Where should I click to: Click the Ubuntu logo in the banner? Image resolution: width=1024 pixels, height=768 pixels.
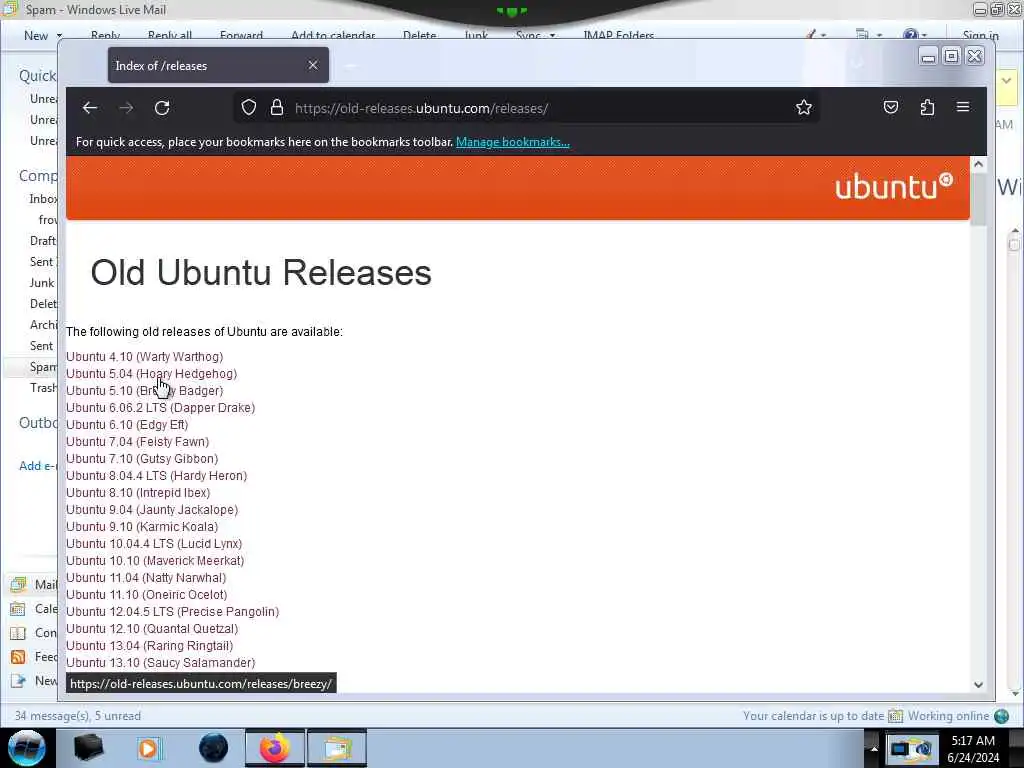pyautogui.click(x=893, y=187)
